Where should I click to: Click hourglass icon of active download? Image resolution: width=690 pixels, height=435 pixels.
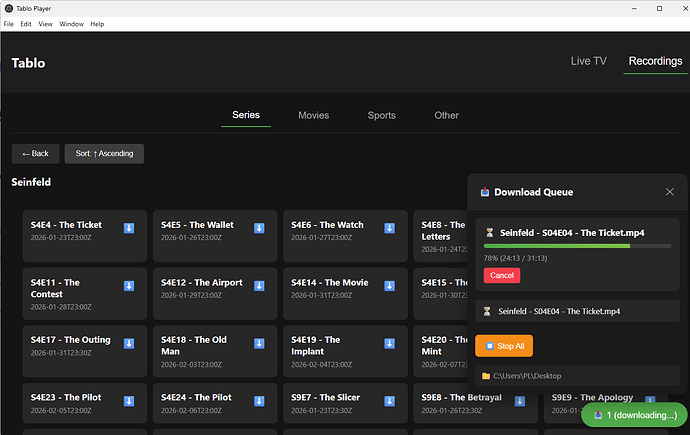489,233
